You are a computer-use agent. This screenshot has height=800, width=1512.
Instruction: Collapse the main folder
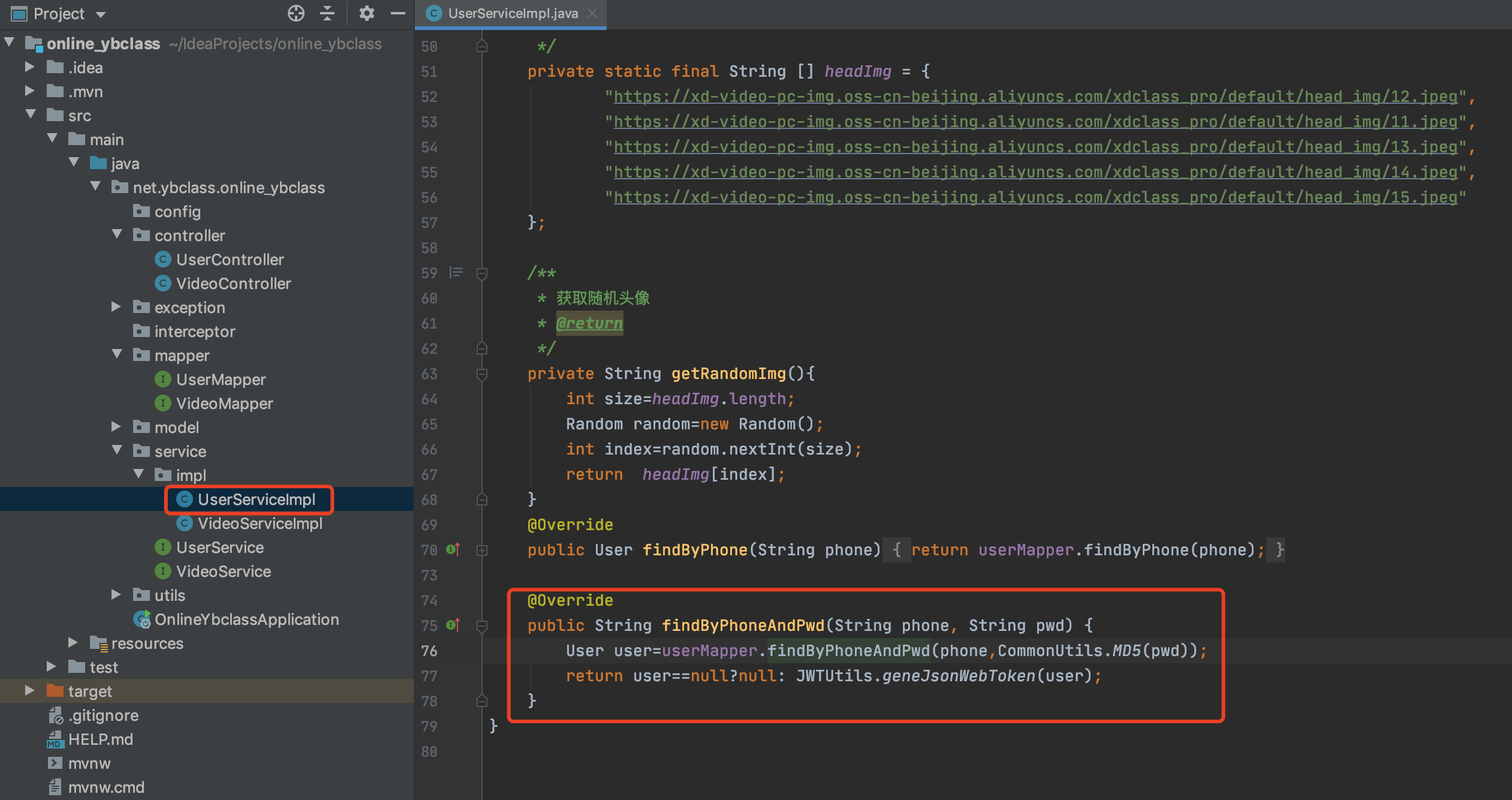click(x=52, y=139)
